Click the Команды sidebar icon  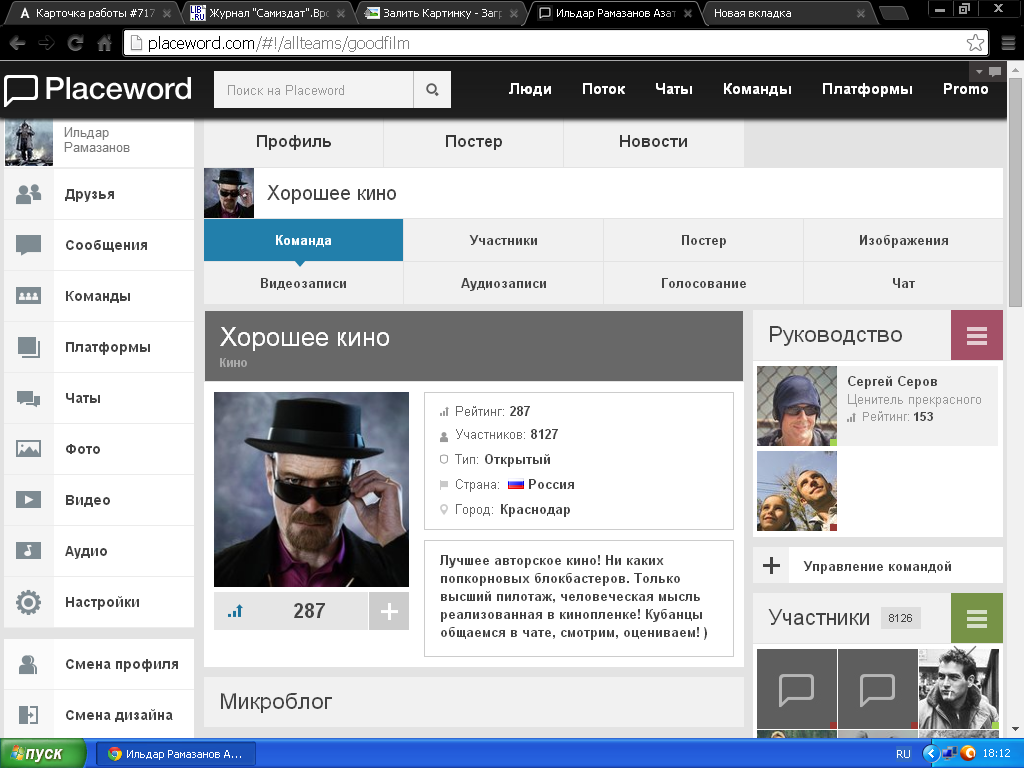coord(28,296)
